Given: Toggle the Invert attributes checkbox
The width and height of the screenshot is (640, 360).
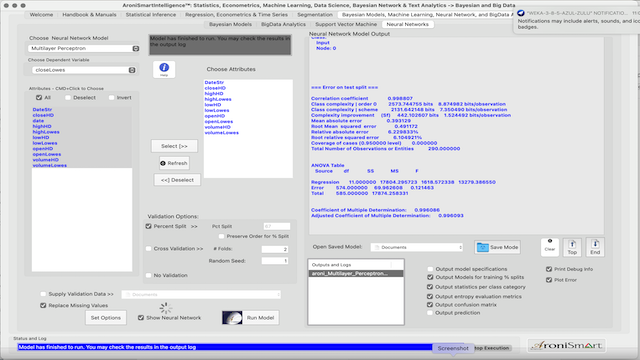Looking at the screenshot, I should [111, 98].
